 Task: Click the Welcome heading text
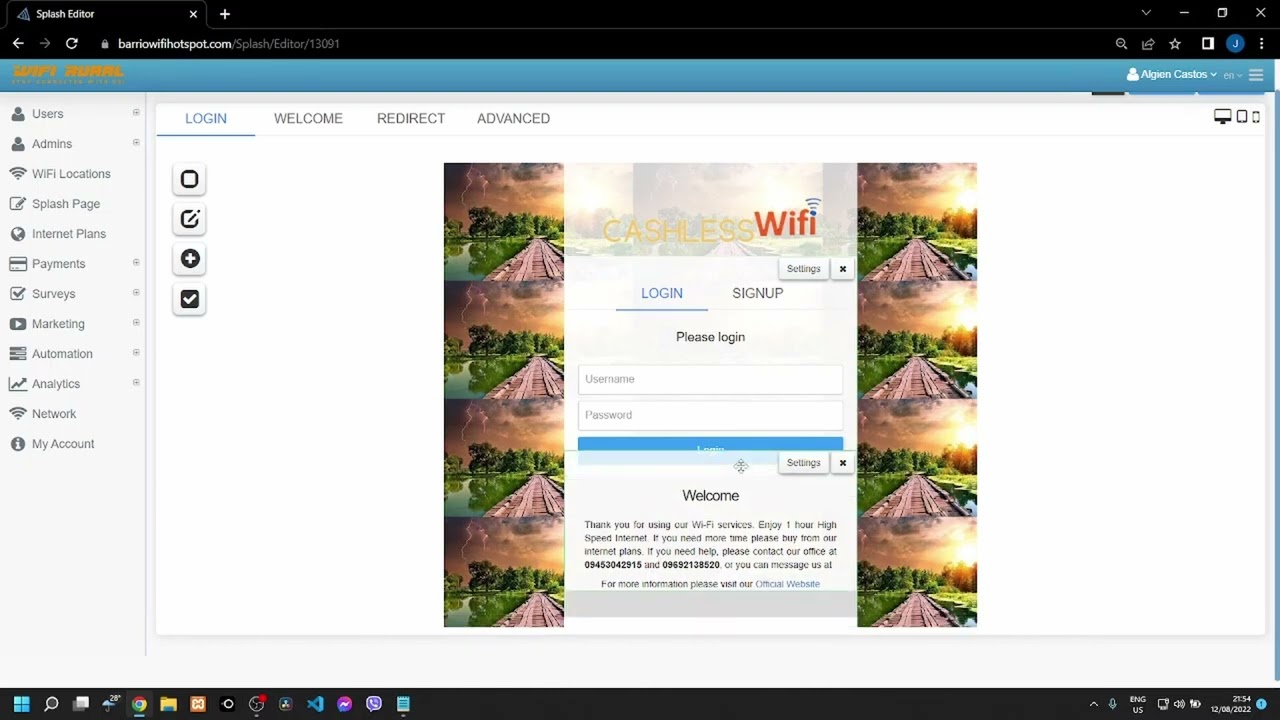pyautogui.click(x=710, y=496)
